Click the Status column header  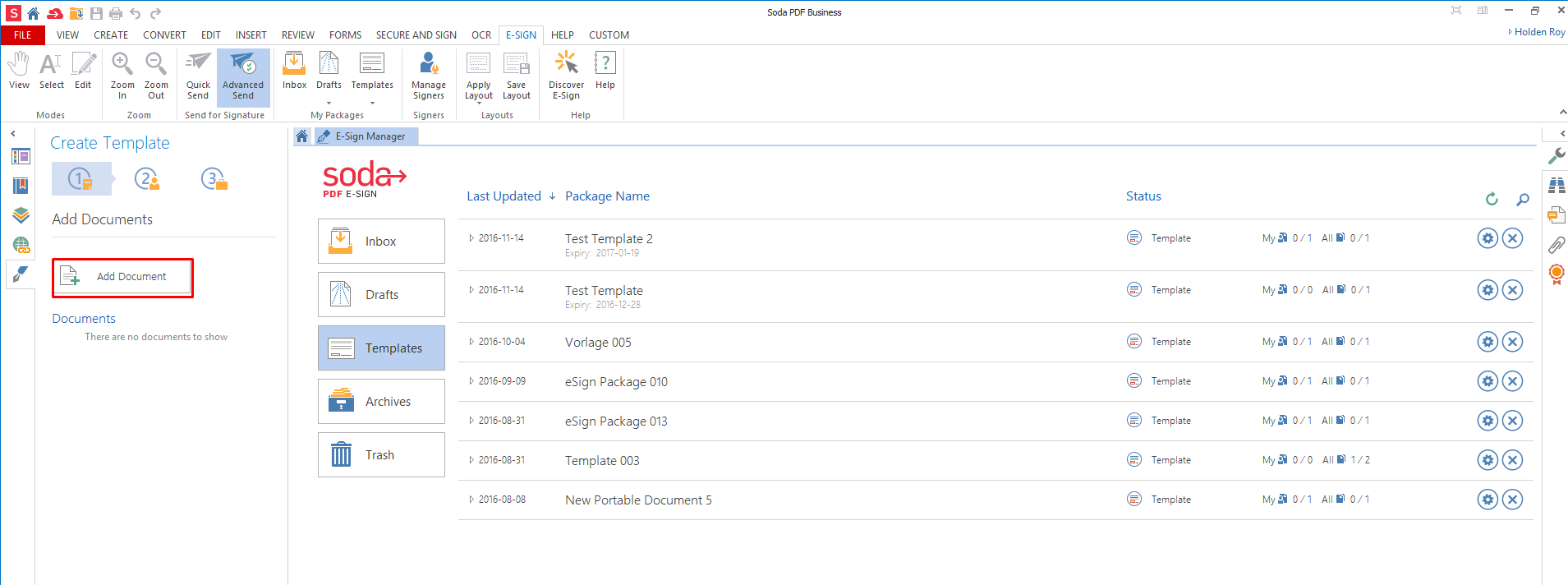pos(1143,196)
